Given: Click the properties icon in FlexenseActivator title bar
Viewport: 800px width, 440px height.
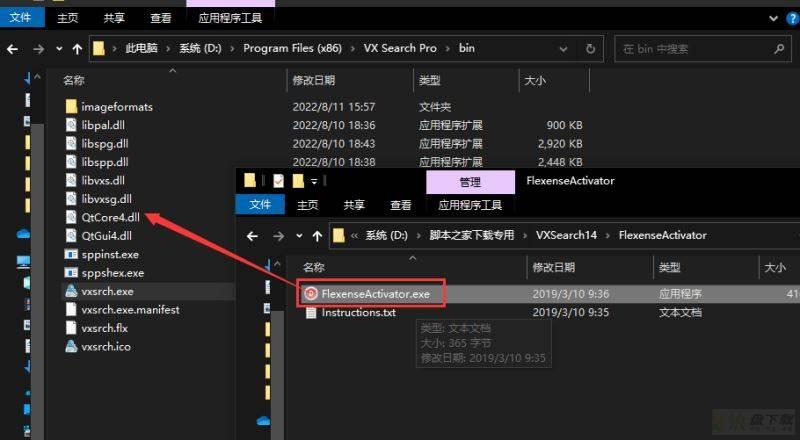Looking at the screenshot, I should click(x=278, y=181).
